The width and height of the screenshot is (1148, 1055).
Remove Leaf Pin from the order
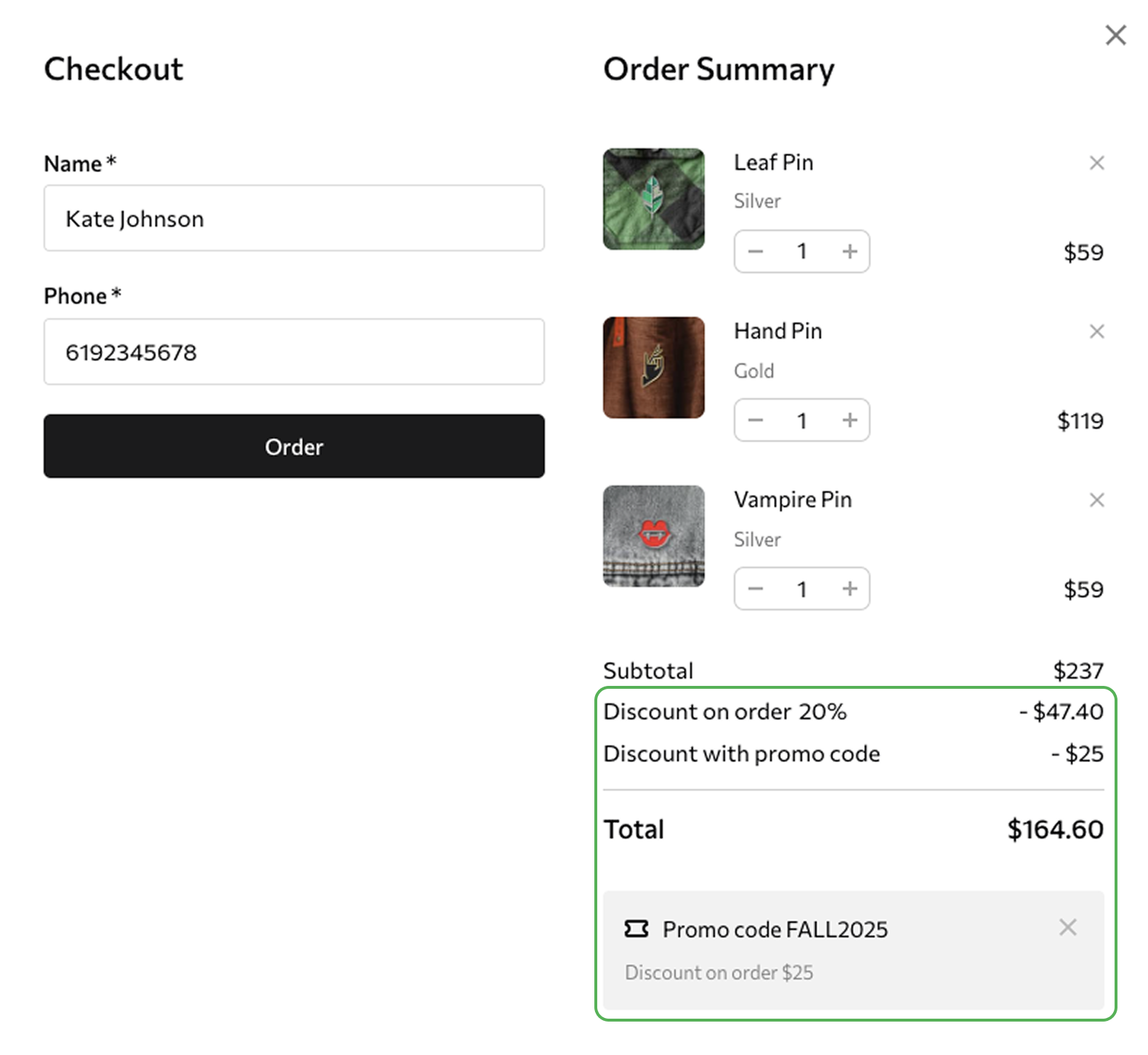click(x=1096, y=163)
